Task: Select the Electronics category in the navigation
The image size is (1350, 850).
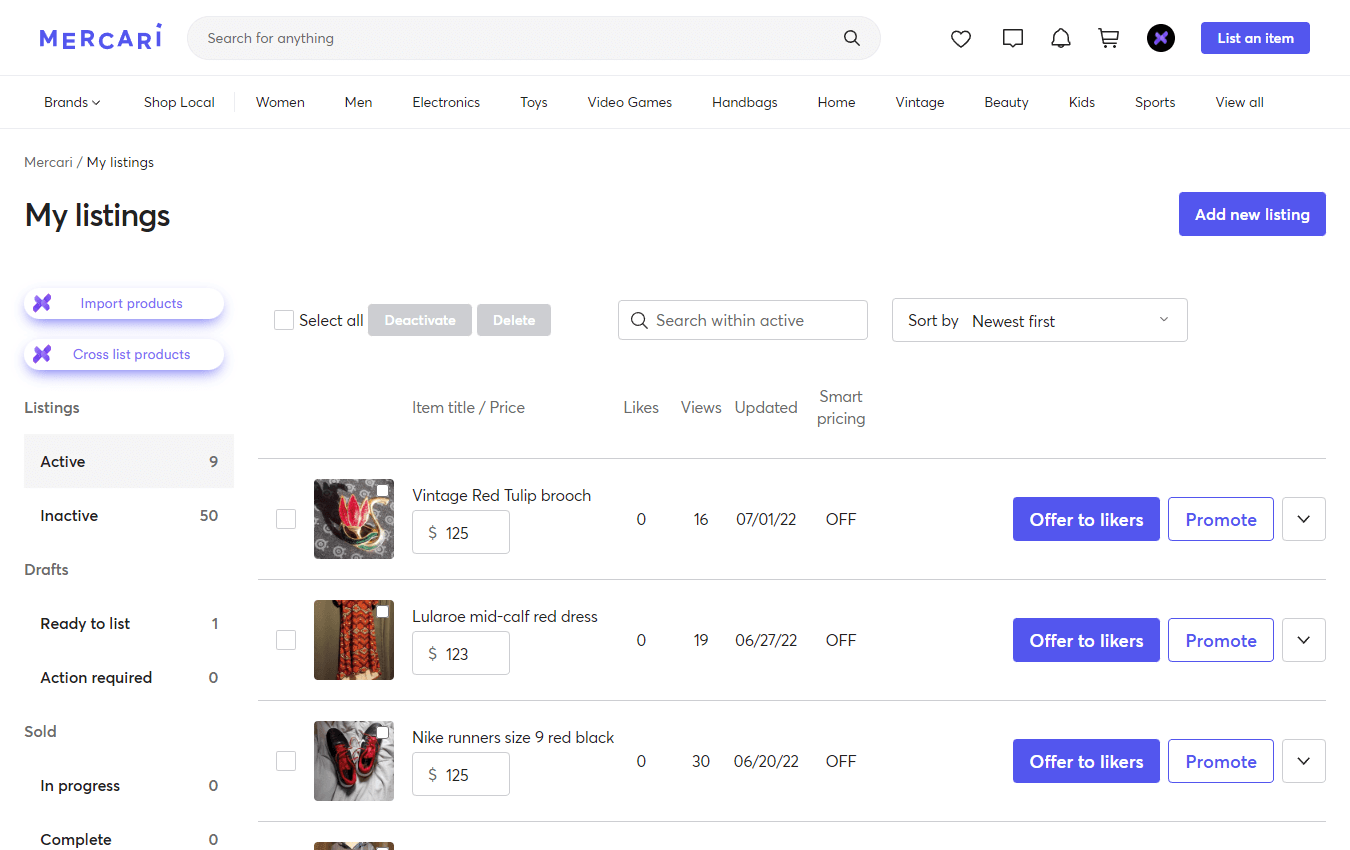Action: (x=446, y=101)
